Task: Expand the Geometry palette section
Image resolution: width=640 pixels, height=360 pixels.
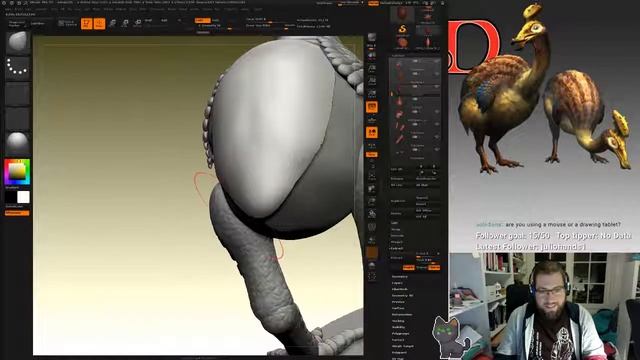Action: click(x=400, y=276)
